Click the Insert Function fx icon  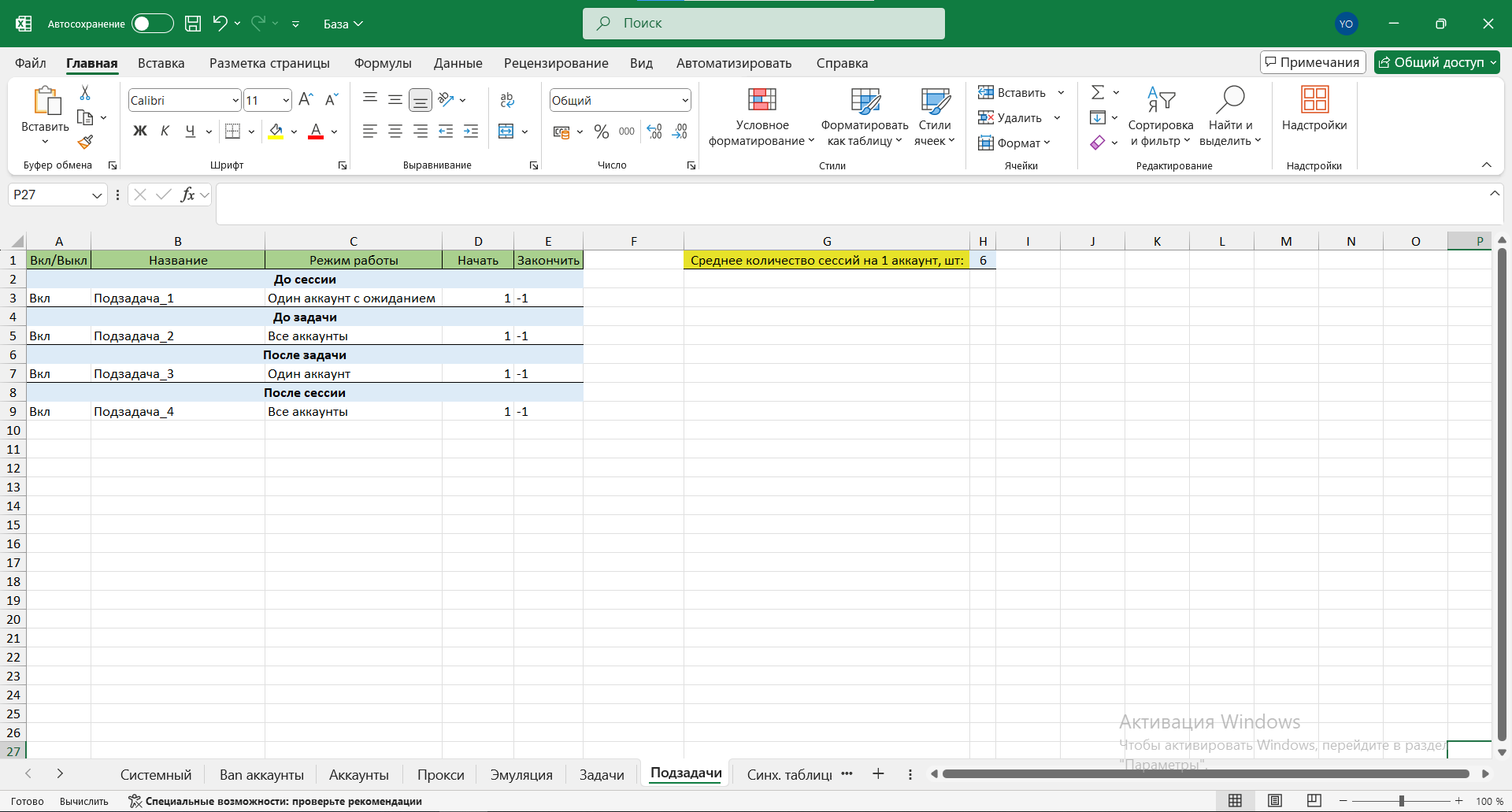(187, 195)
